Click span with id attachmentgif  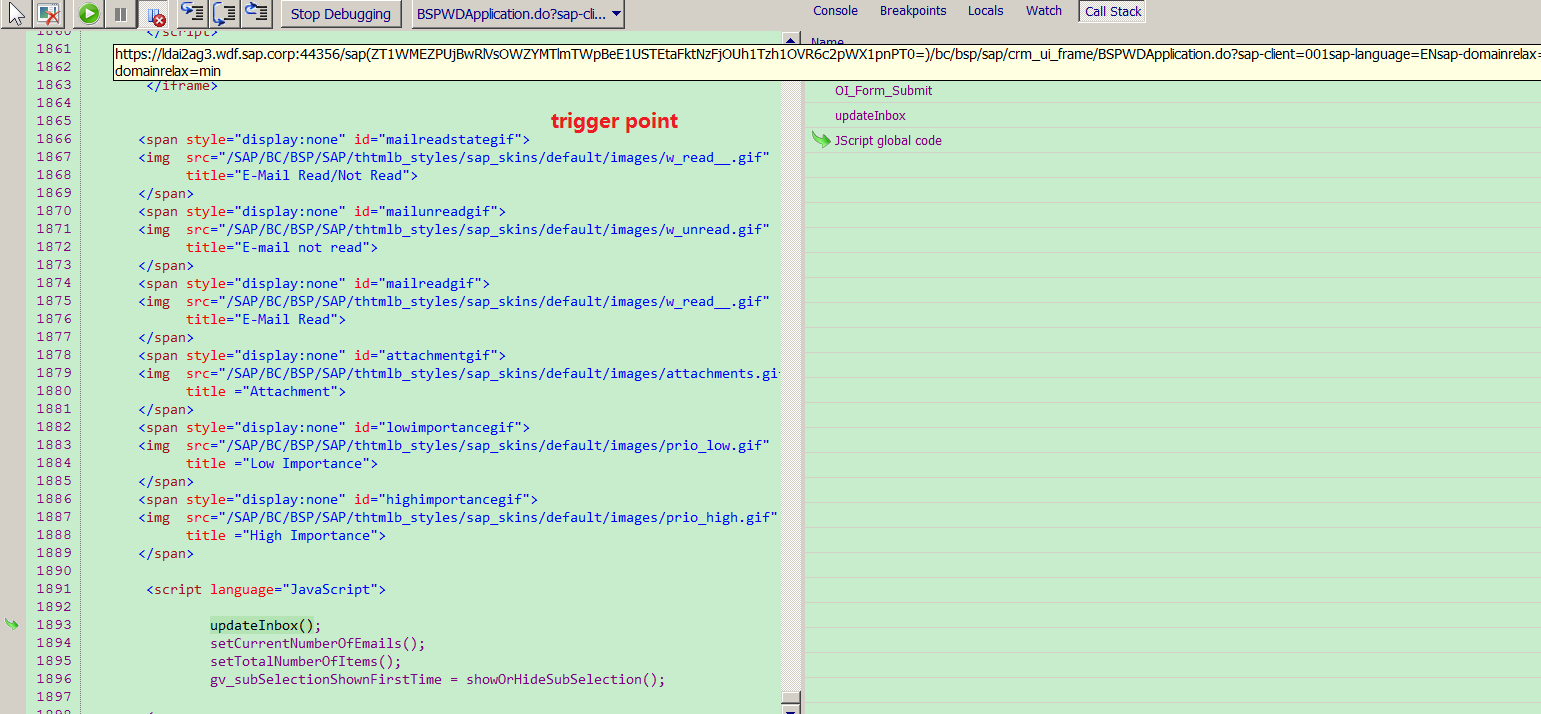click(x=322, y=355)
